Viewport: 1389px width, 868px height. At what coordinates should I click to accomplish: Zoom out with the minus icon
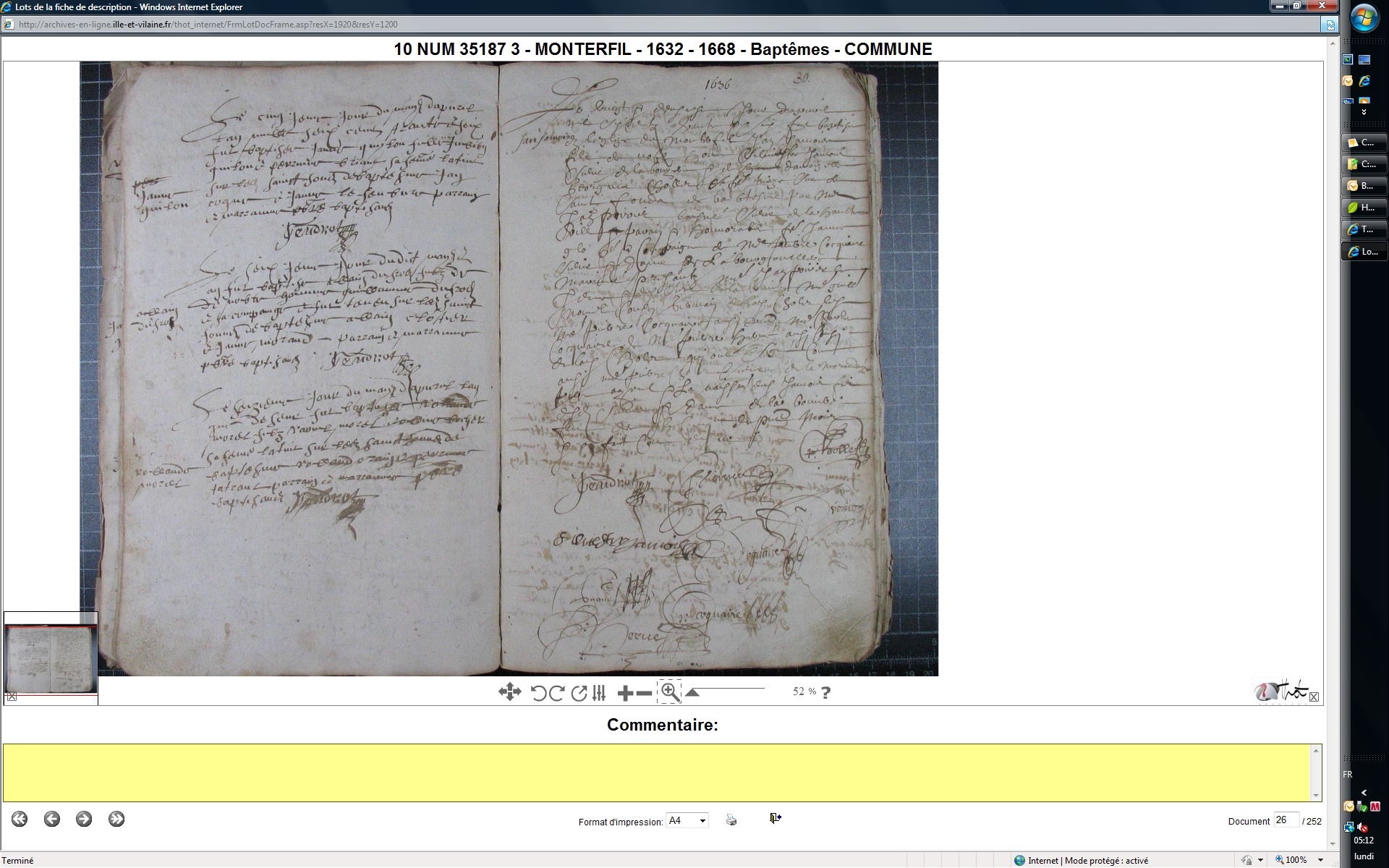644,694
